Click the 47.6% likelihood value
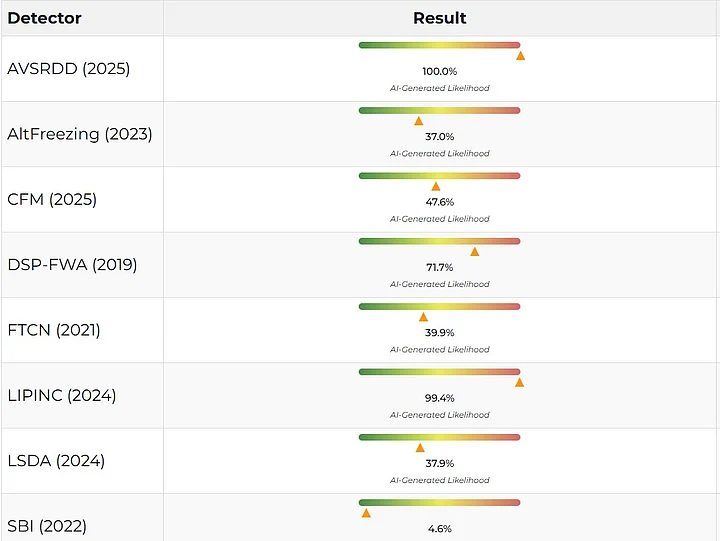This screenshot has height=541, width=720. pos(439,202)
